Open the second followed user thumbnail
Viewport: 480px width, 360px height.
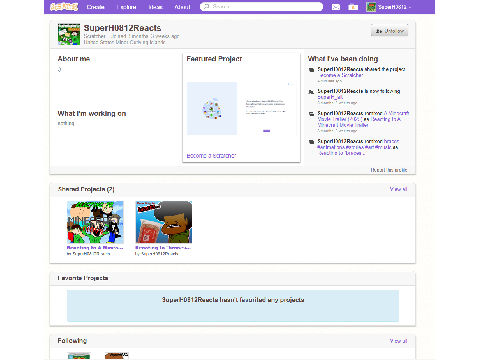pos(117,356)
